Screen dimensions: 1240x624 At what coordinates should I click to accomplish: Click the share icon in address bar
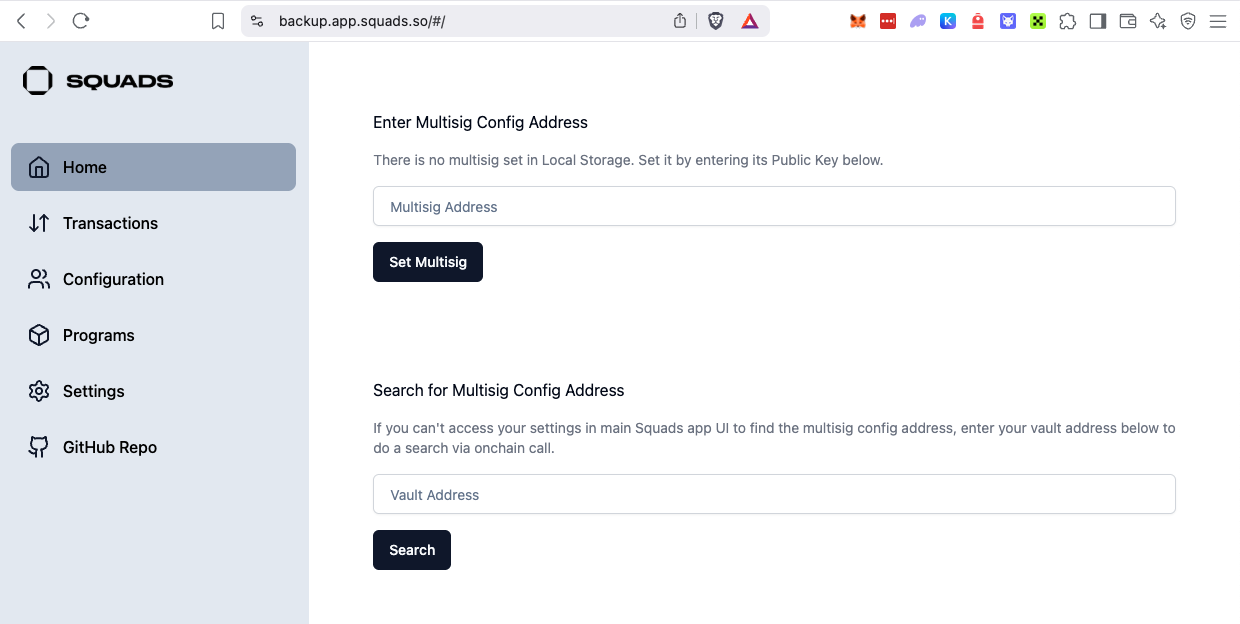click(680, 21)
